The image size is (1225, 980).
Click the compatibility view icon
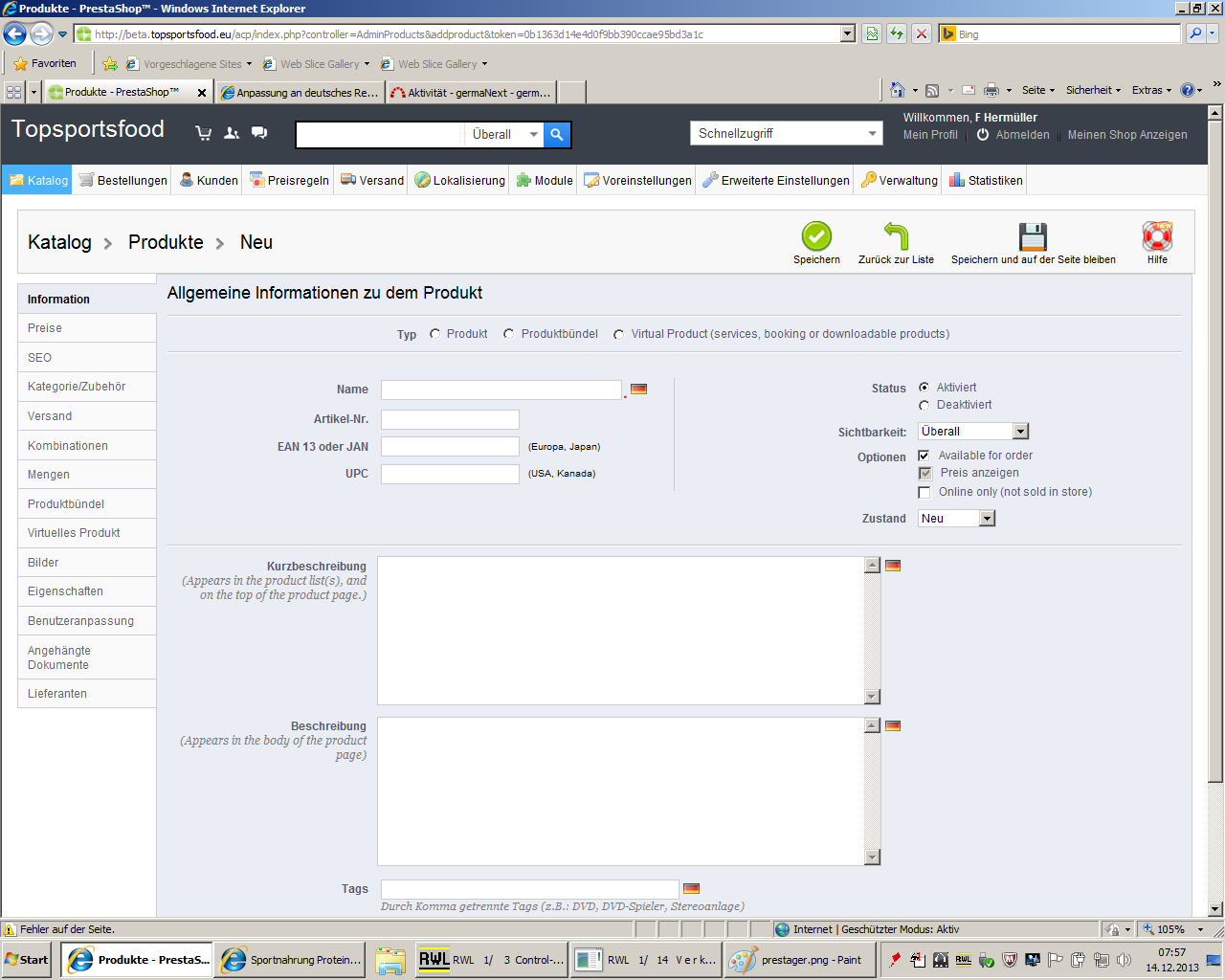click(x=872, y=34)
